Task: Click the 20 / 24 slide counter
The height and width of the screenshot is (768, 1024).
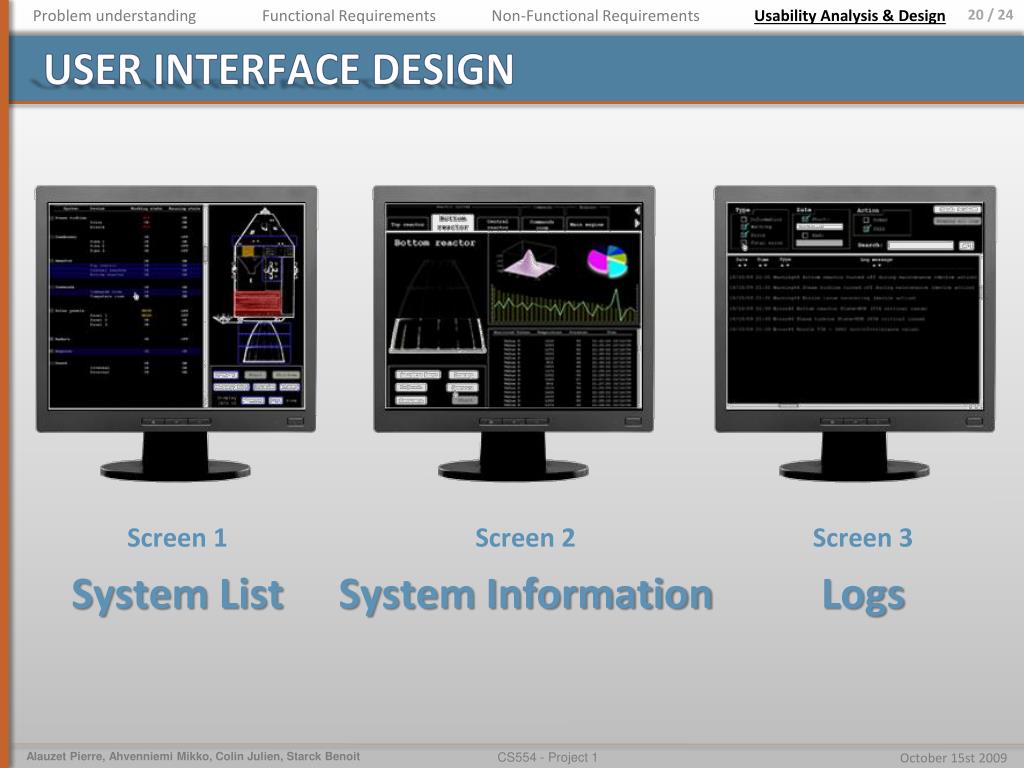Action: 990,15
